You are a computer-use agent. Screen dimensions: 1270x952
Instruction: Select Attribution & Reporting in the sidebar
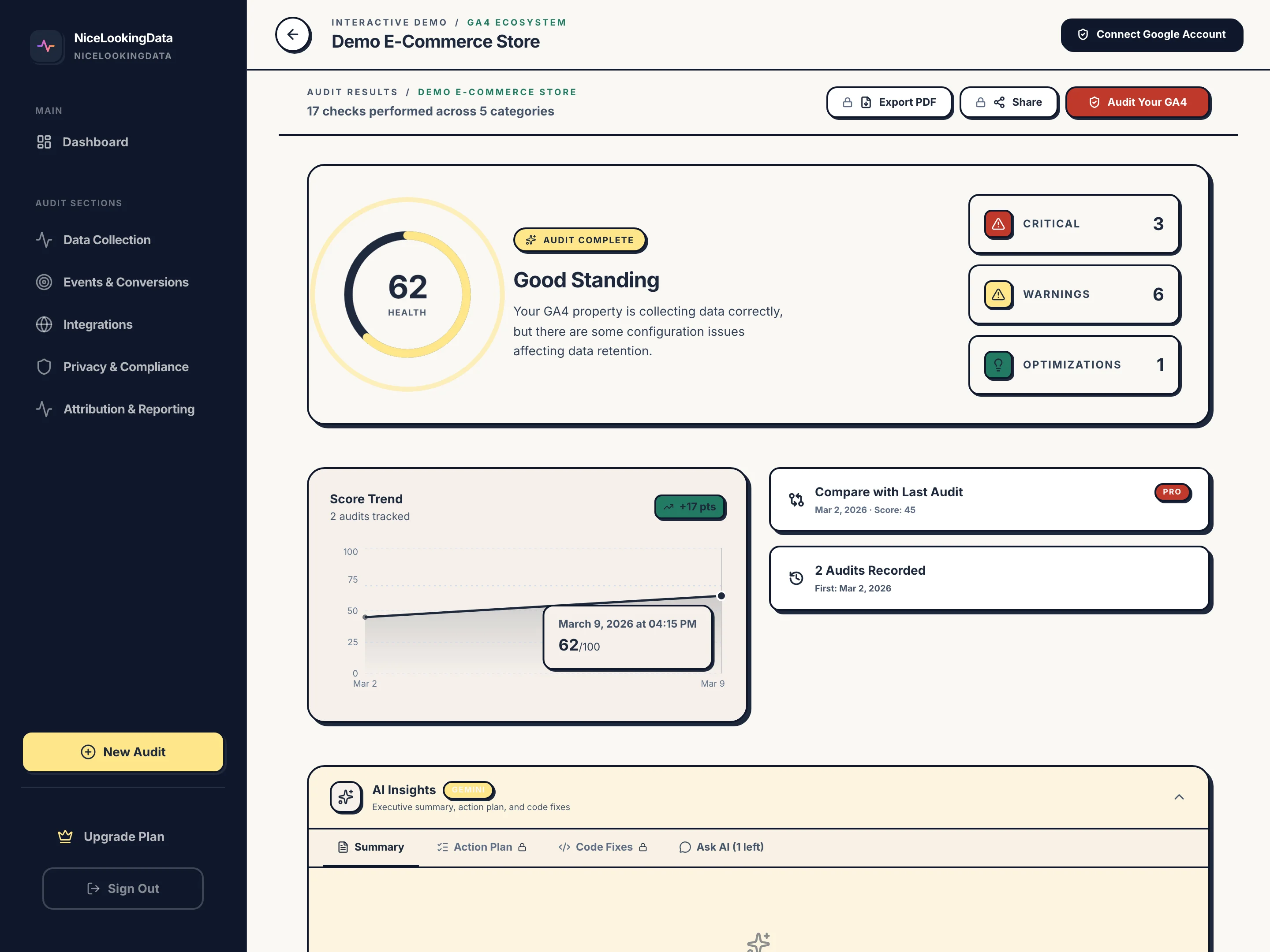[129, 409]
